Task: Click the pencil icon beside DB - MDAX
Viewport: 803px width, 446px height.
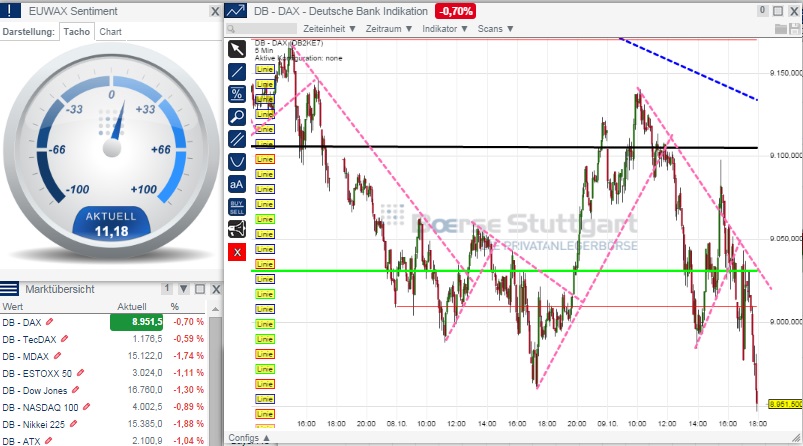Action: (57, 355)
